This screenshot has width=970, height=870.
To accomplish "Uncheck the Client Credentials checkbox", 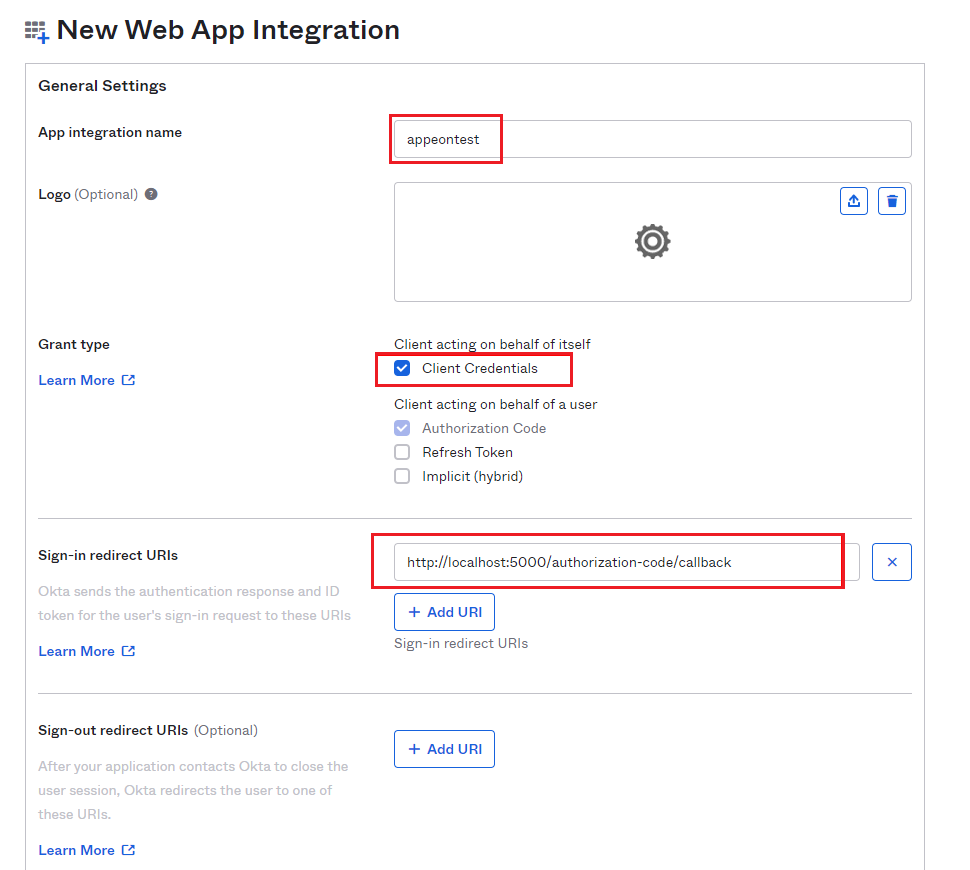I will [x=402, y=368].
